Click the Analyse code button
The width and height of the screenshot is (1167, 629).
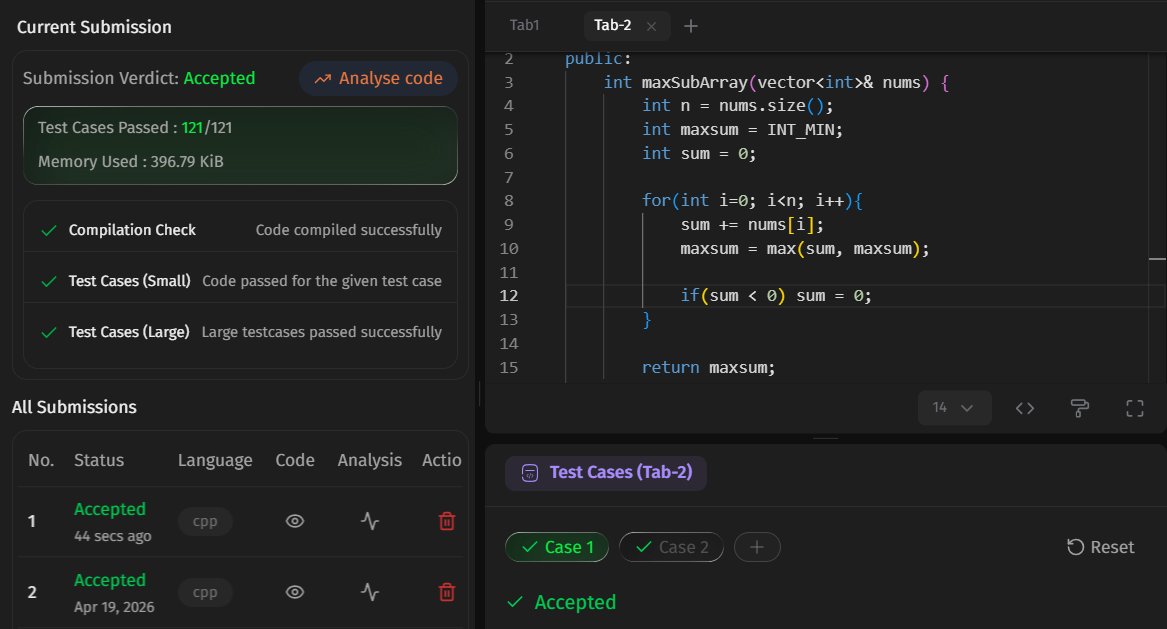coord(378,78)
